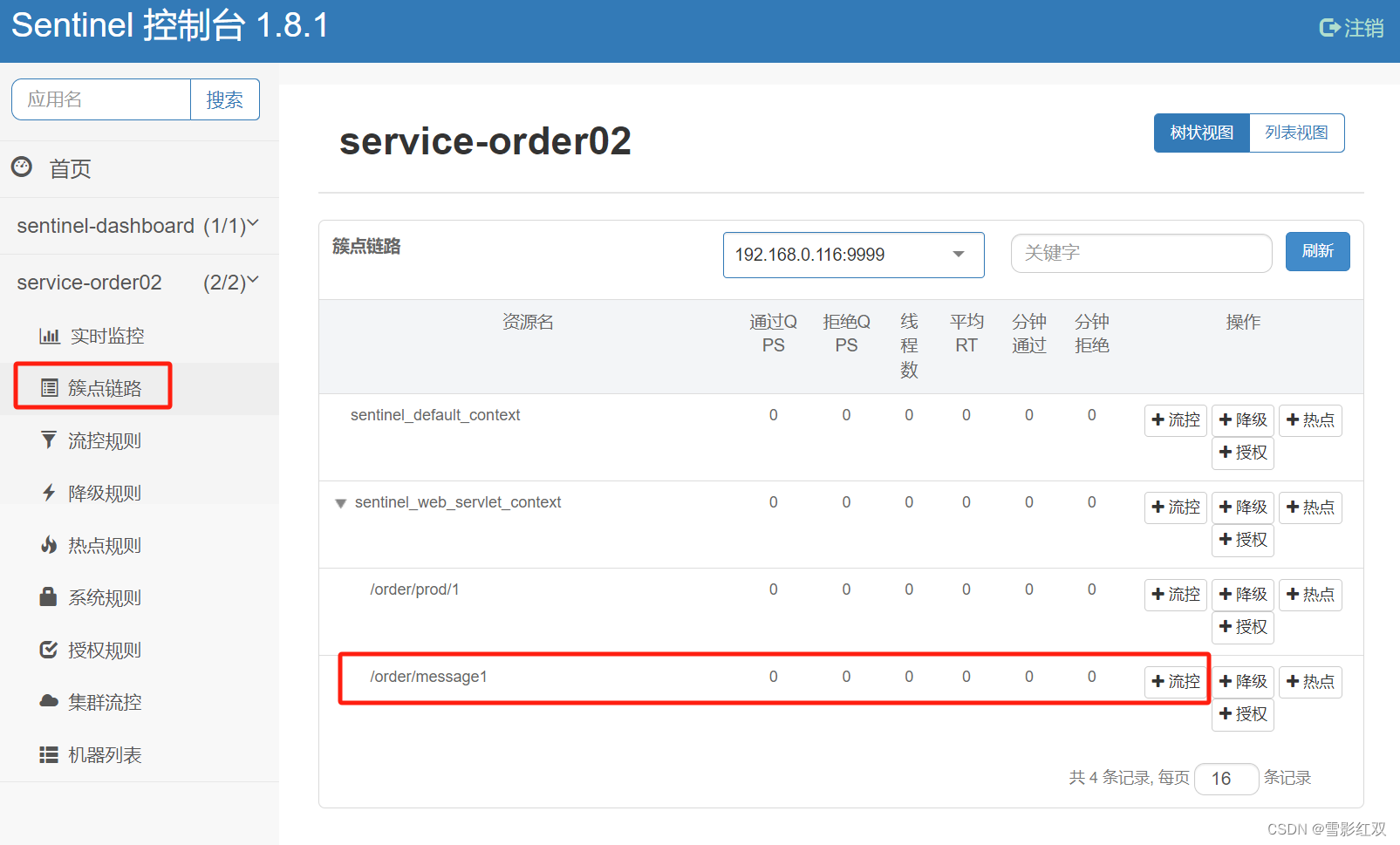The height and width of the screenshot is (845, 1400).
Task: Add 降级 rule for sentinel_default_context
Action: tap(1242, 420)
